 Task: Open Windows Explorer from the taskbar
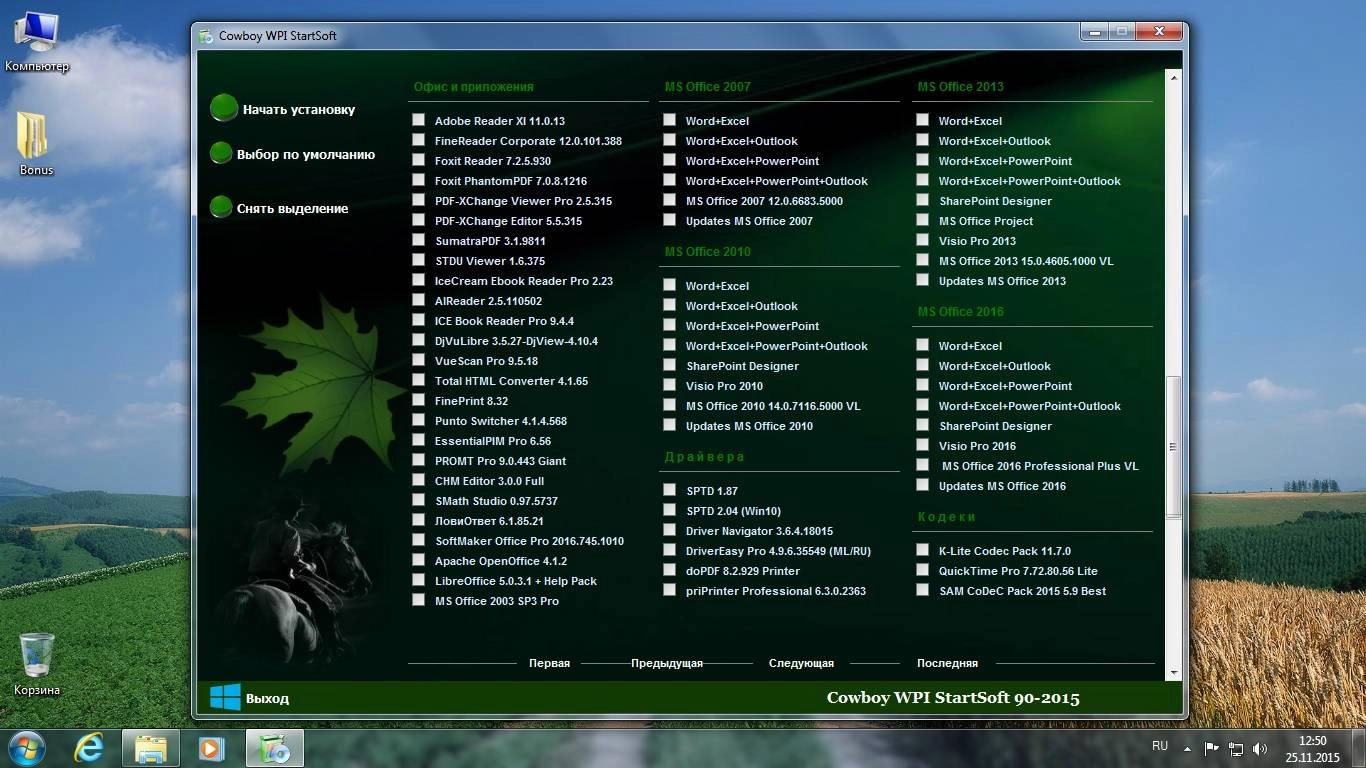point(151,748)
